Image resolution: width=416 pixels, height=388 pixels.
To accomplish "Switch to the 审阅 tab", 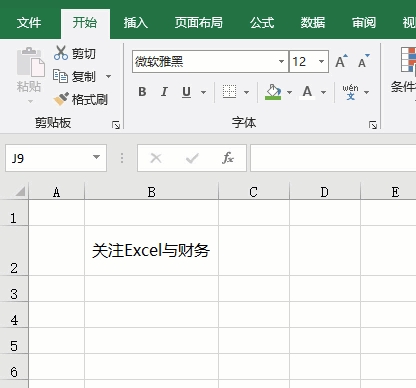I will coord(364,23).
